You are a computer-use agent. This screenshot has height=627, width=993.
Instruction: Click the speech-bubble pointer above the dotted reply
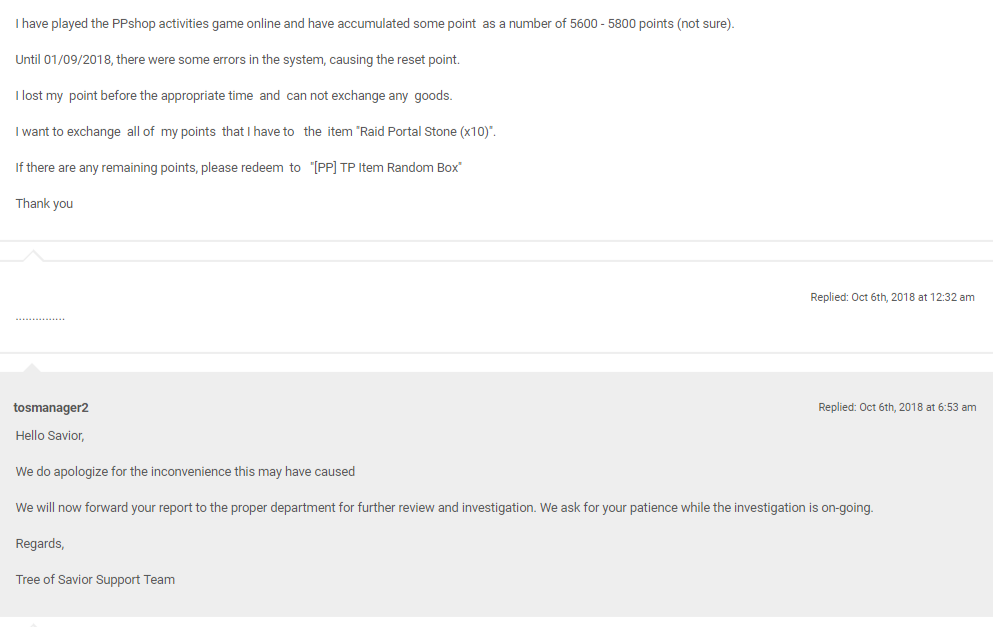(x=33, y=256)
